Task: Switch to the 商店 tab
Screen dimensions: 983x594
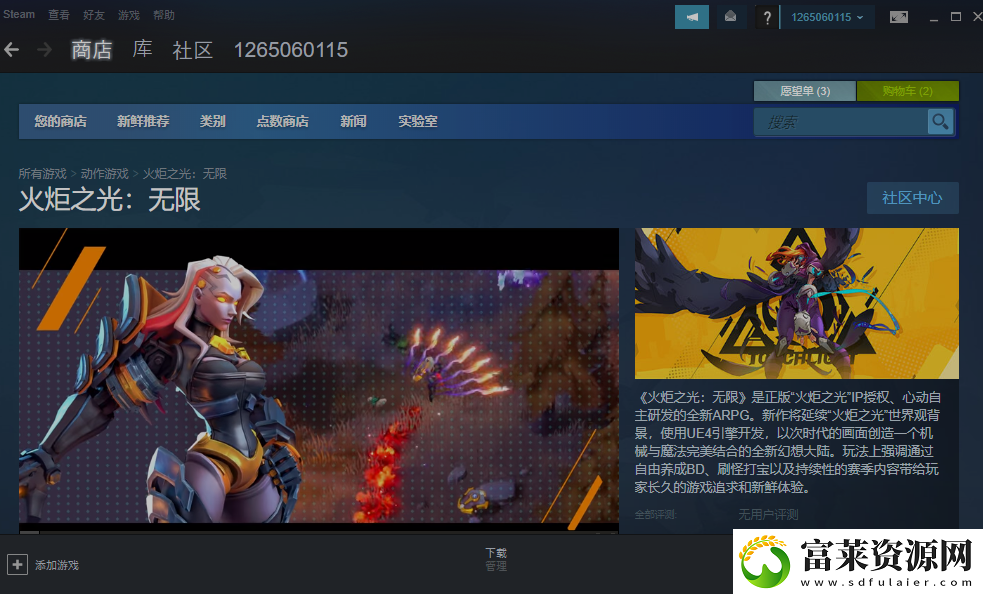Action: (92, 50)
